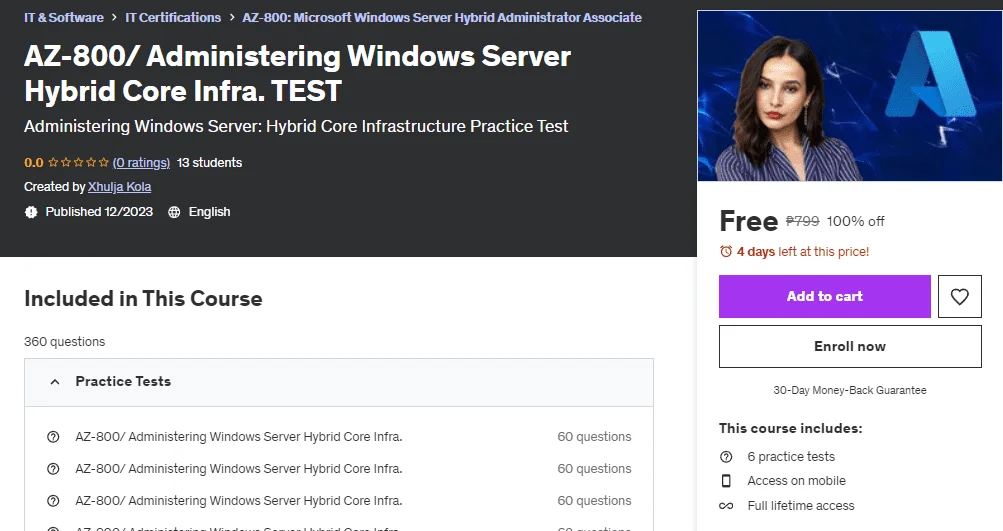The height and width of the screenshot is (531, 1003).
Task: Click the Practice Tests section header
Action: [x=339, y=382]
